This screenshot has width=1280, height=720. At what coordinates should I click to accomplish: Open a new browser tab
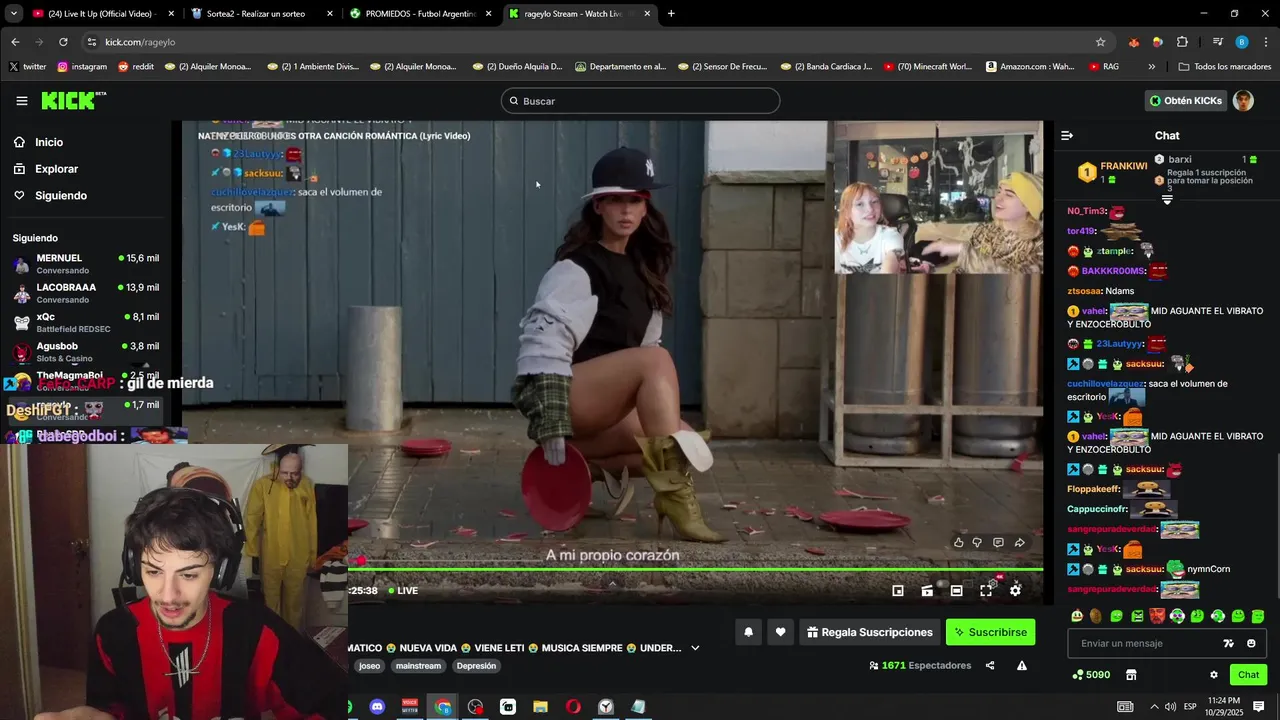(x=671, y=14)
